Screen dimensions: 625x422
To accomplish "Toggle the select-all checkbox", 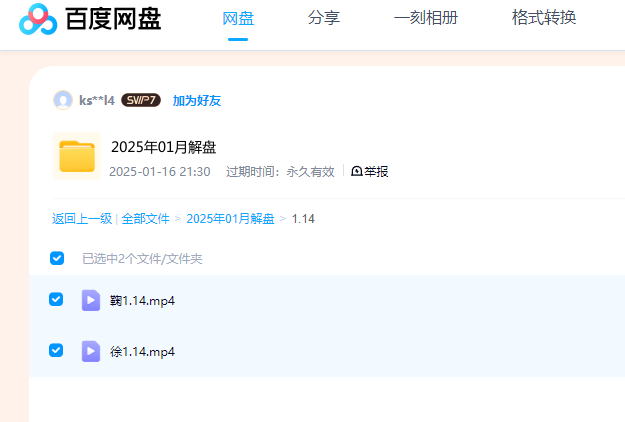I will pos(57,258).
